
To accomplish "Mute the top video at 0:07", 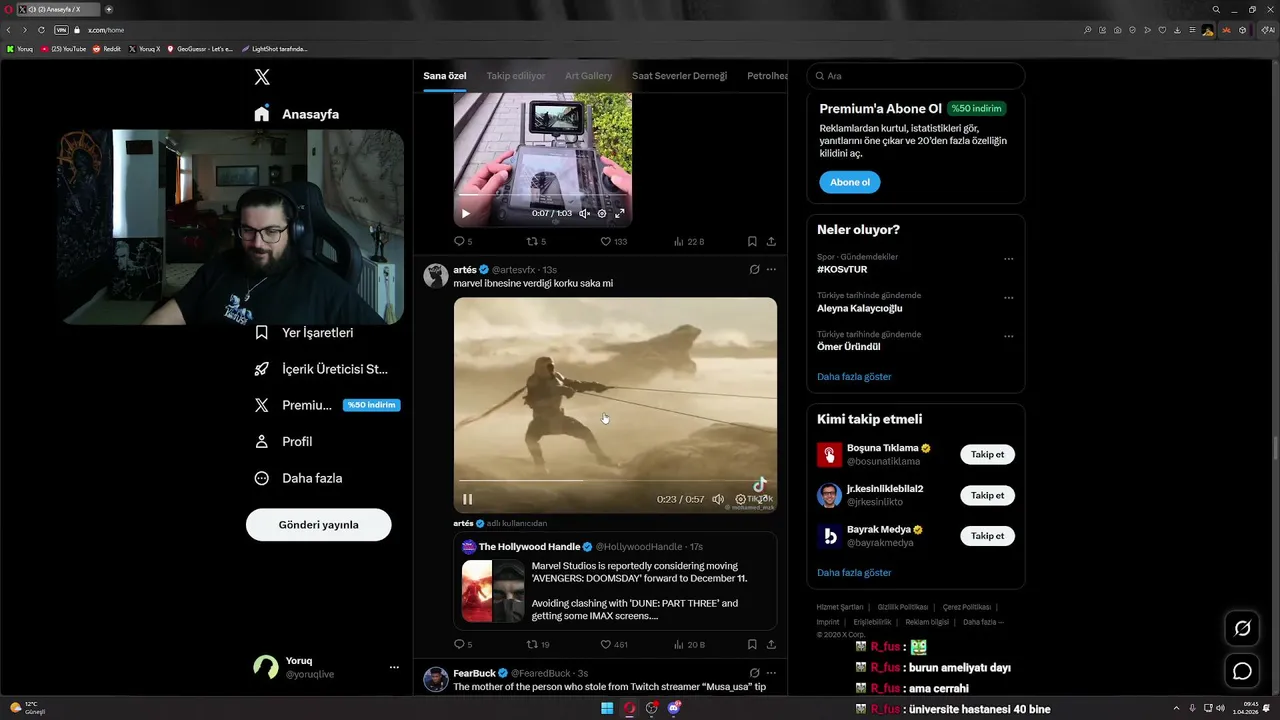I will click(584, 213).
